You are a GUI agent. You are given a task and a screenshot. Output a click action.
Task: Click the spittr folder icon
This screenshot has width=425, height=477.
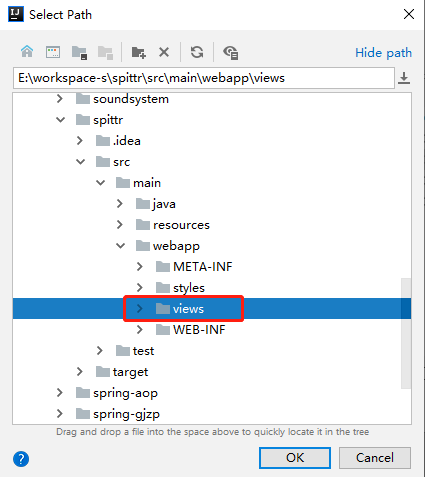pos(83,120)
